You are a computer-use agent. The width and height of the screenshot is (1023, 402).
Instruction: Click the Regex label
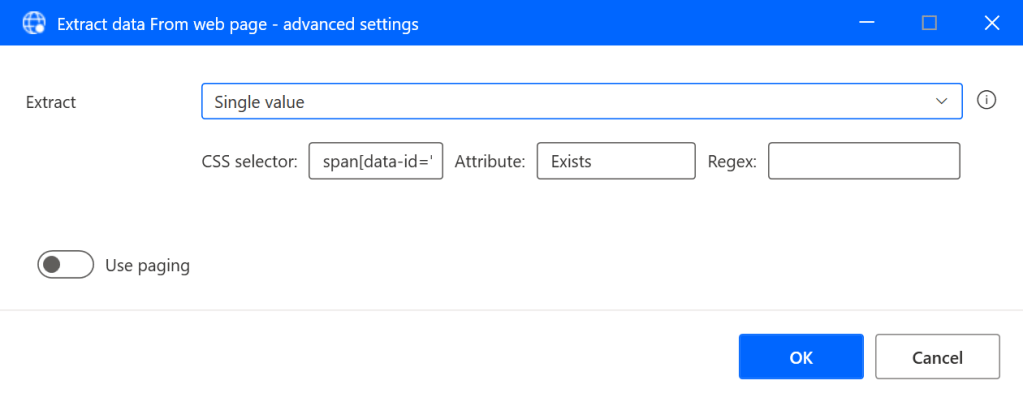(x=732, y=161)
